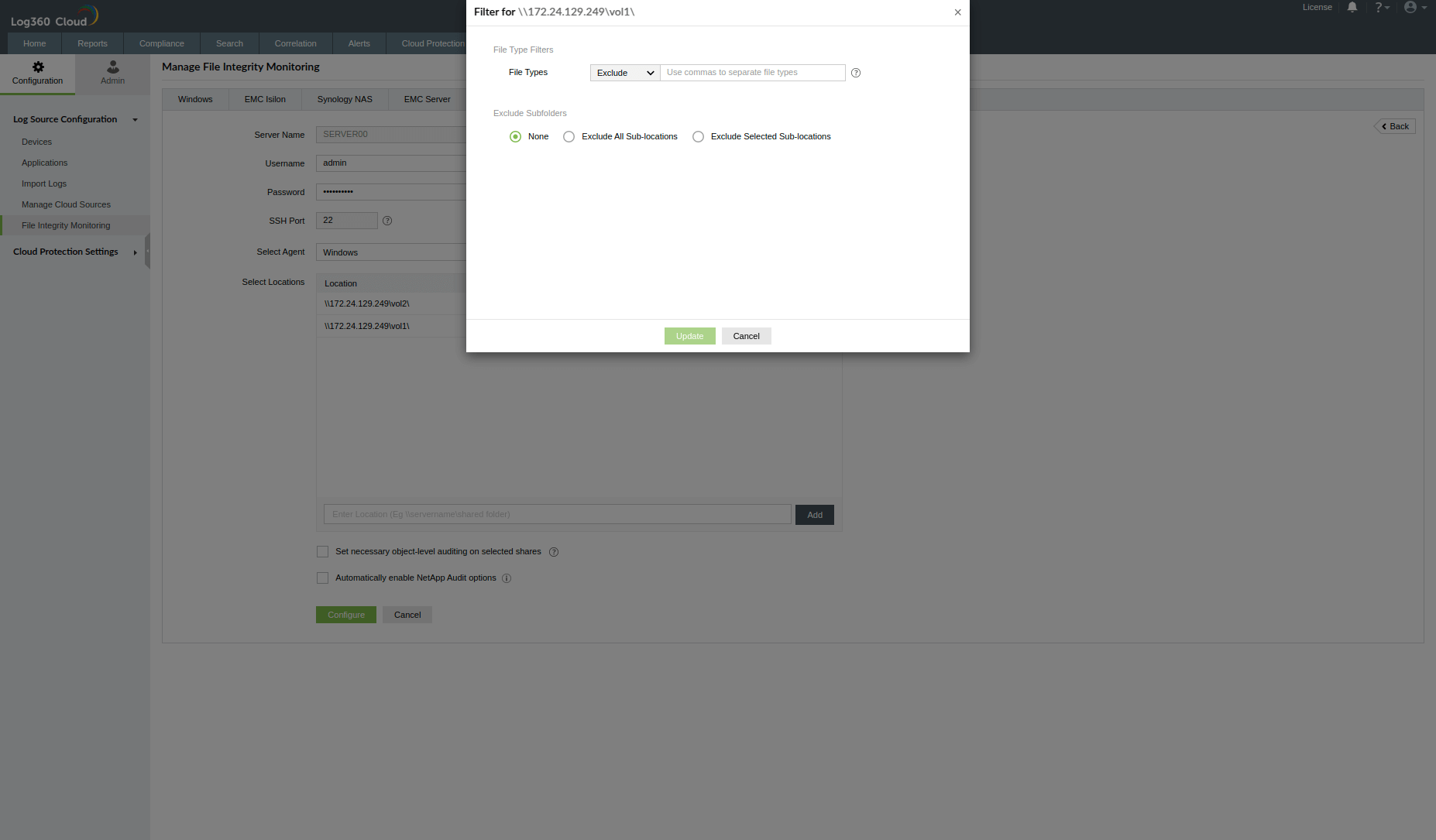This screenshot has width=1436, height=840.
Task: Open the Exclude file types dropdown
Action: click(x=624, y=72)
